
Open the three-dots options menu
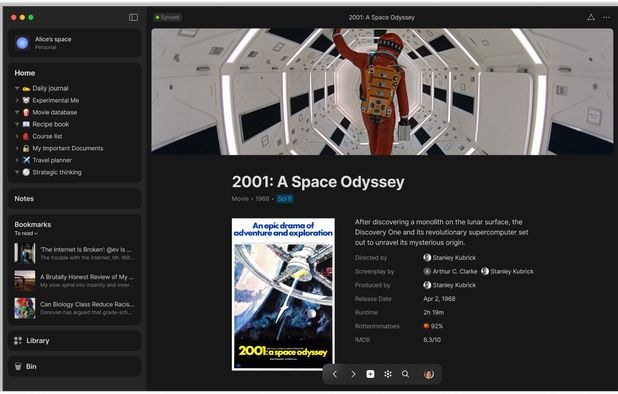pyautogui.click(x=606, y=17)
